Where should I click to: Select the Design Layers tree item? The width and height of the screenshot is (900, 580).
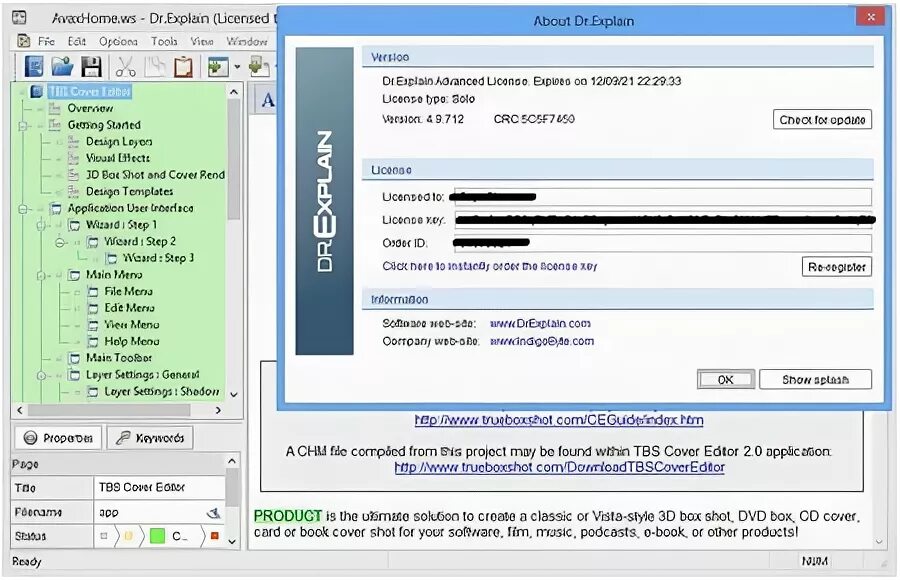click(x=119, y=141)
